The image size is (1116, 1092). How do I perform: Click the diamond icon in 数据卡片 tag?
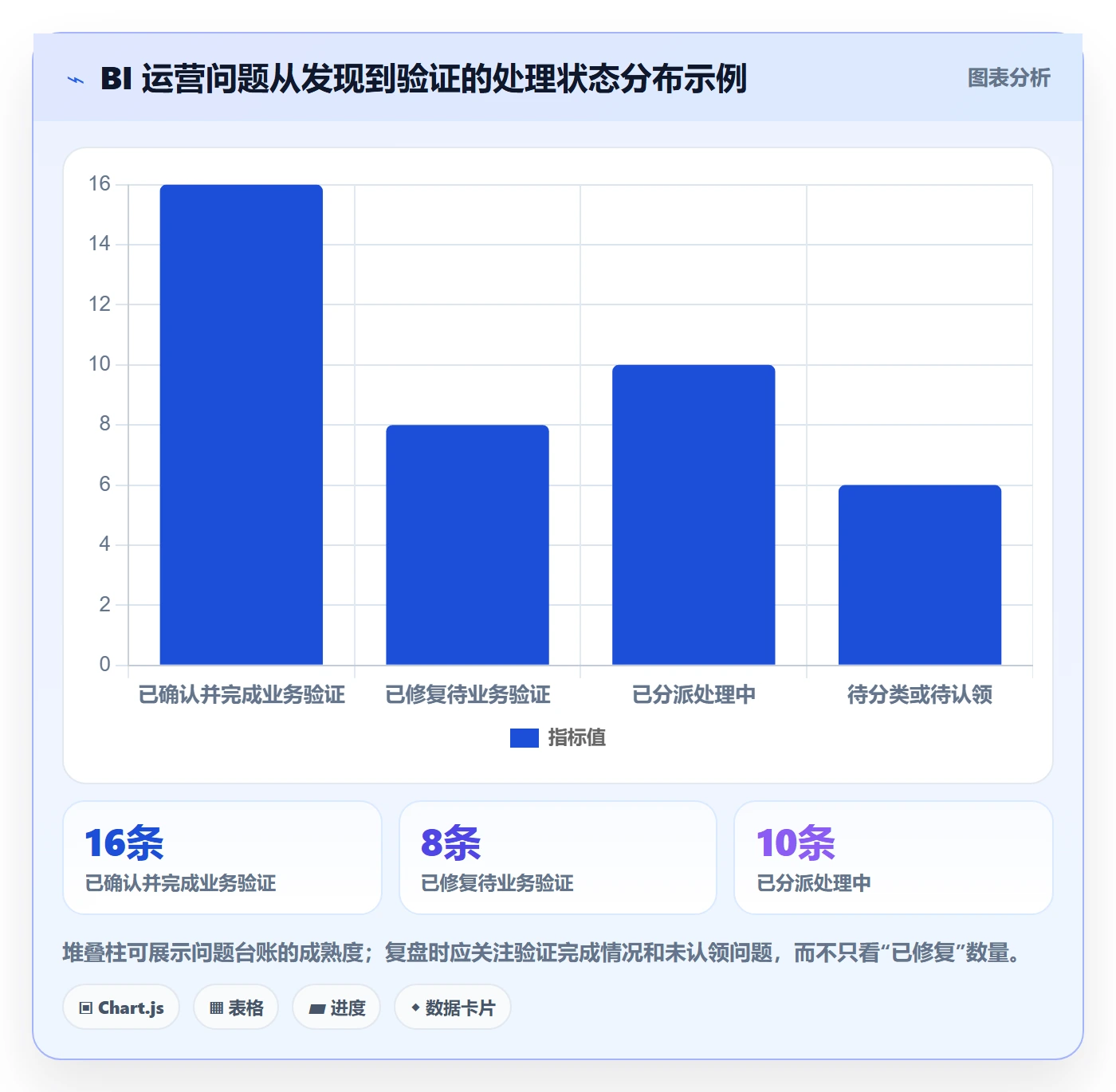(x=415, y=1008)
